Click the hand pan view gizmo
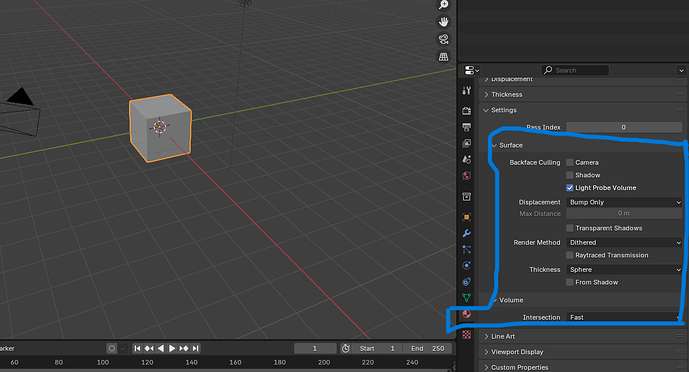 pos(443,22)
